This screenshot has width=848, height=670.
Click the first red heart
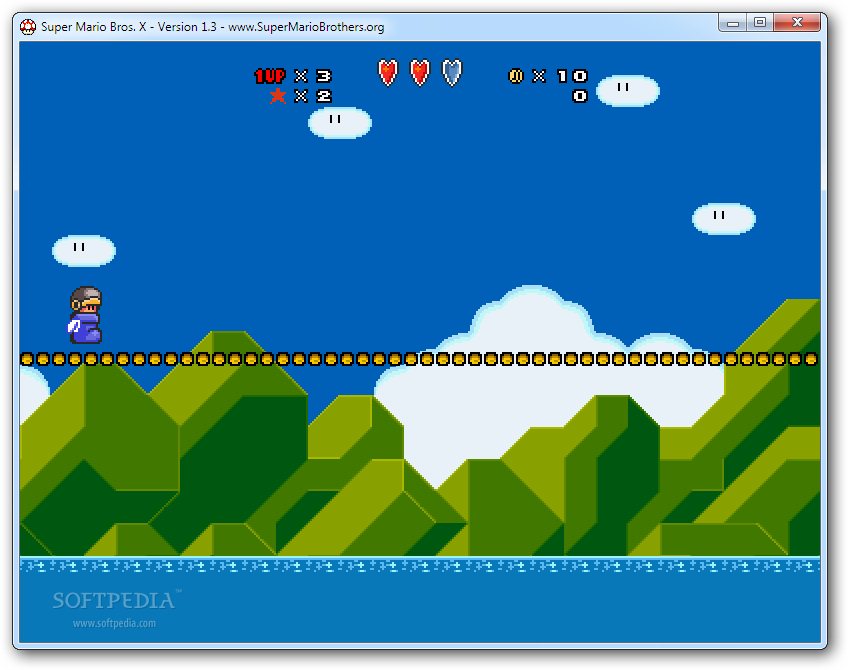pyautogui.click(x=388, y=72)
